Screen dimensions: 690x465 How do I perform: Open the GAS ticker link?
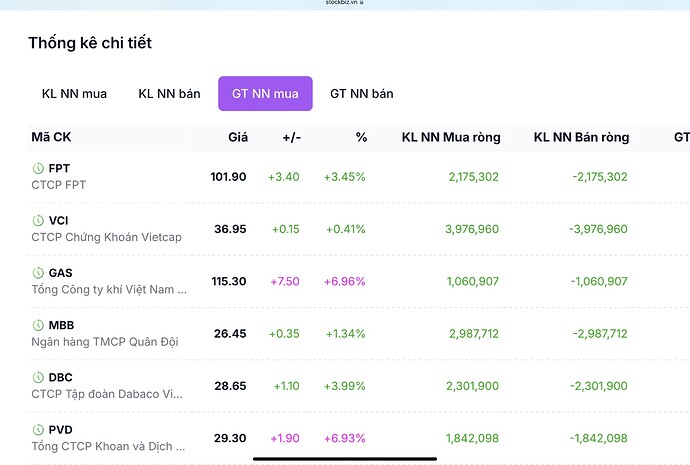(60, 272)
